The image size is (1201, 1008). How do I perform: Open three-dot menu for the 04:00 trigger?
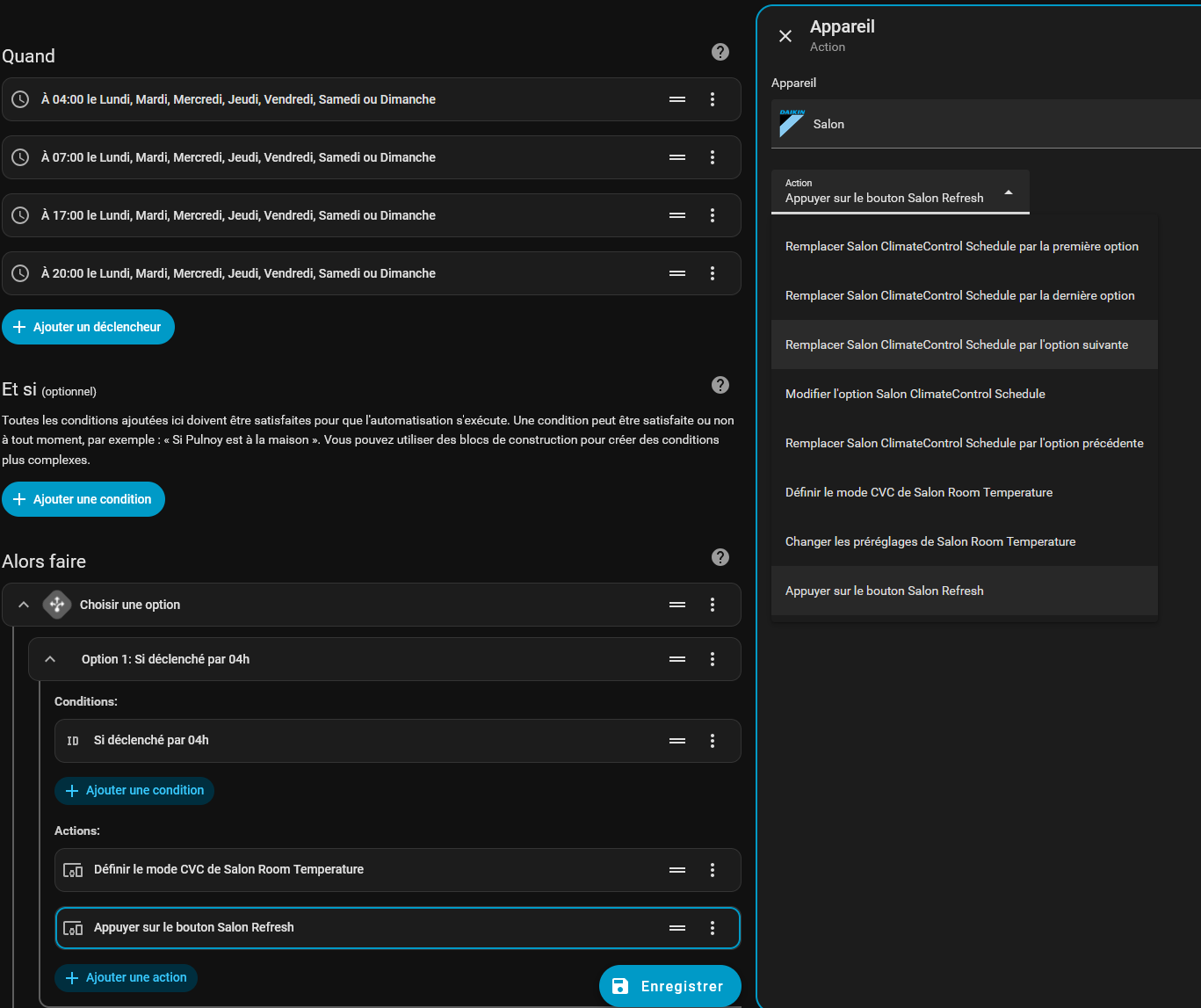tap(713, 99)
